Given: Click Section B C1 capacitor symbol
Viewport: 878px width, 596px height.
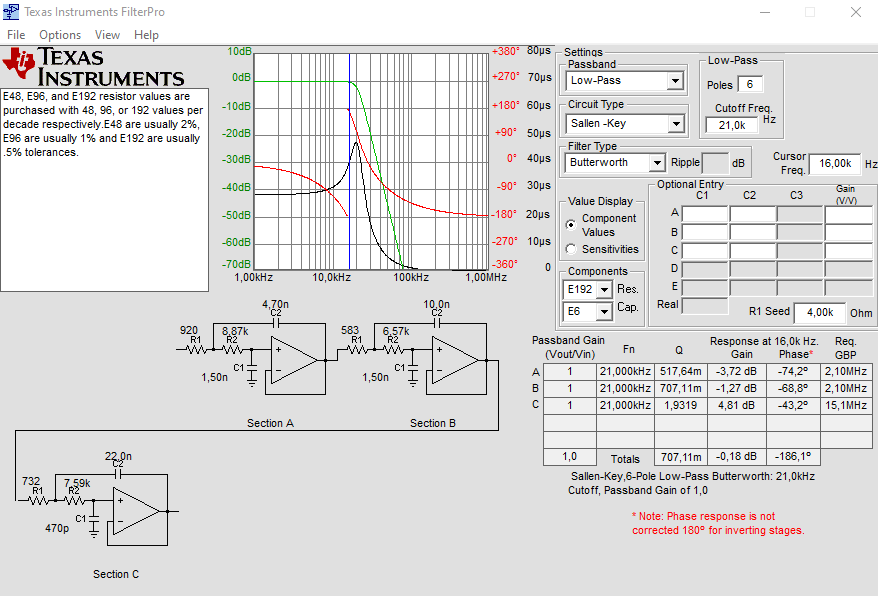Looking at the screenshot, I should (413, 367).
